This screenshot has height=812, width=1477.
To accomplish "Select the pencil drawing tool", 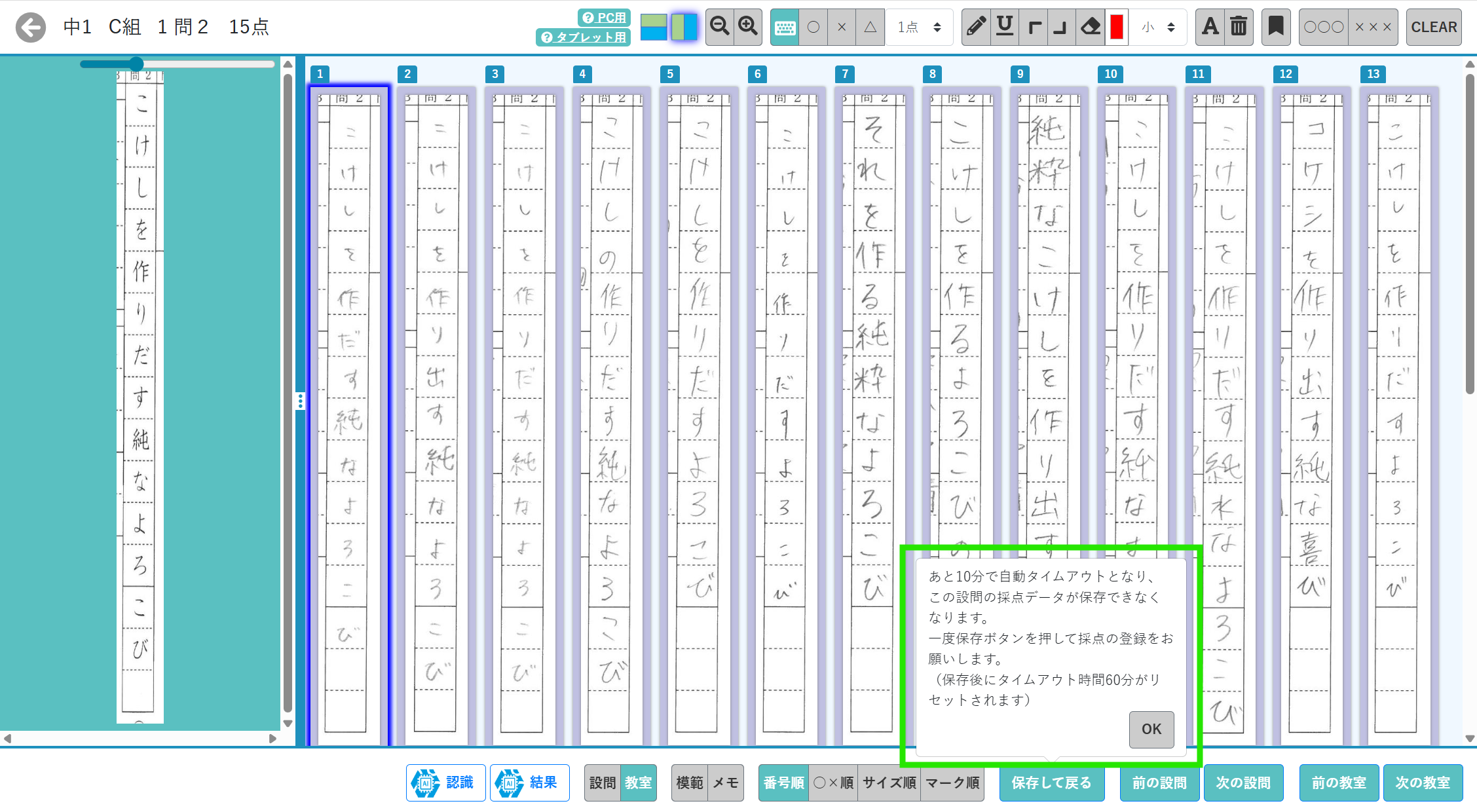I will (x=976, y=27).
